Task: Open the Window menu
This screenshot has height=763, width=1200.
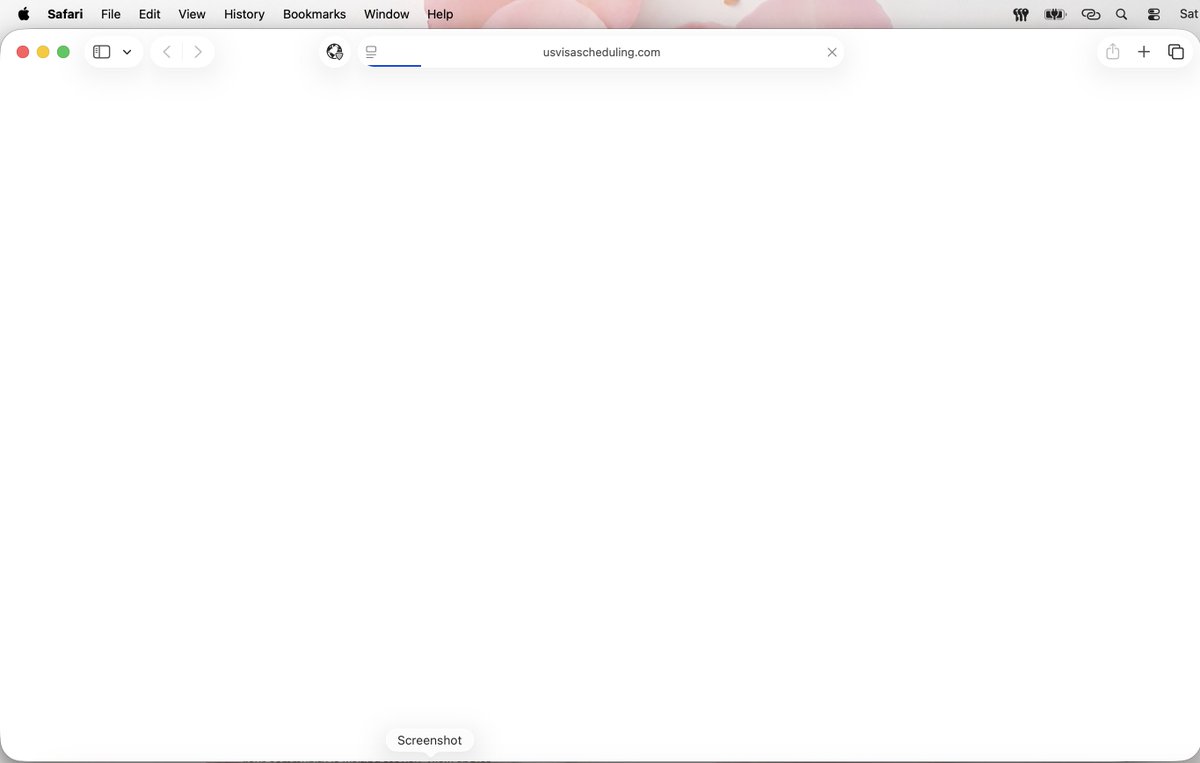Action: (386, 14)
